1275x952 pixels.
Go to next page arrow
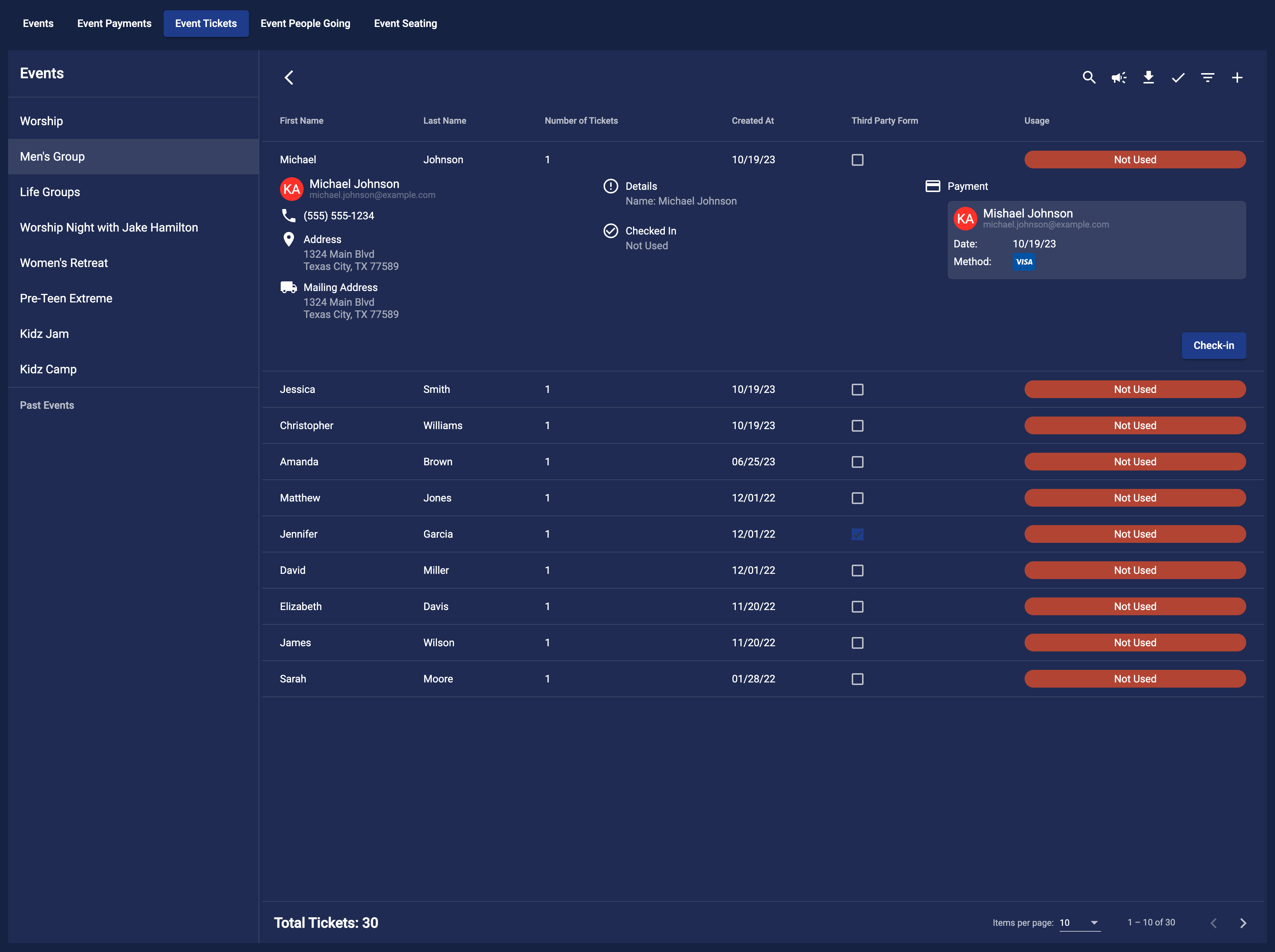1243,922
